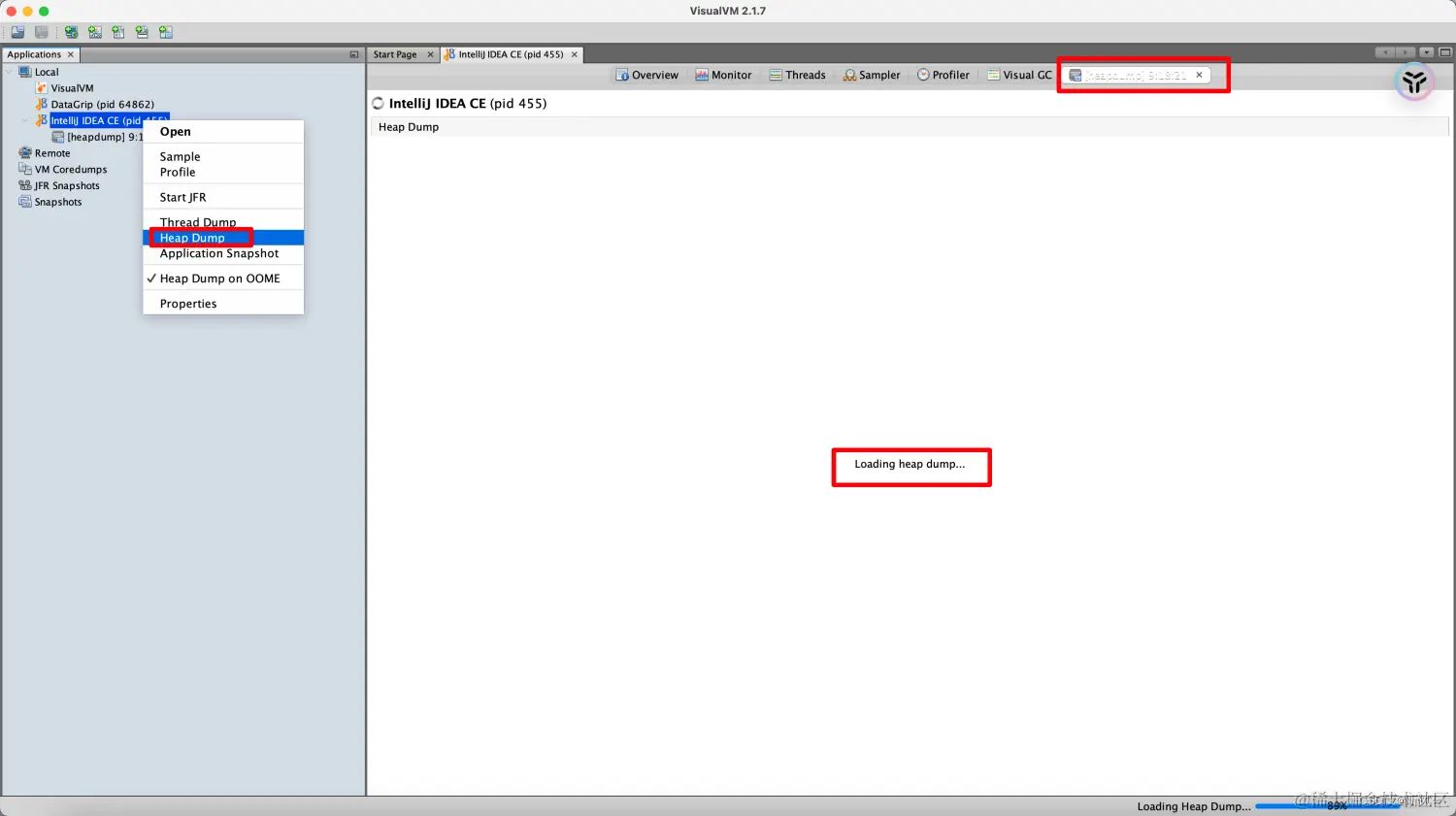This screenshot has width=1456, height=816.
Task: Select the VisualVM tree entry
Action: coord(72,88)
